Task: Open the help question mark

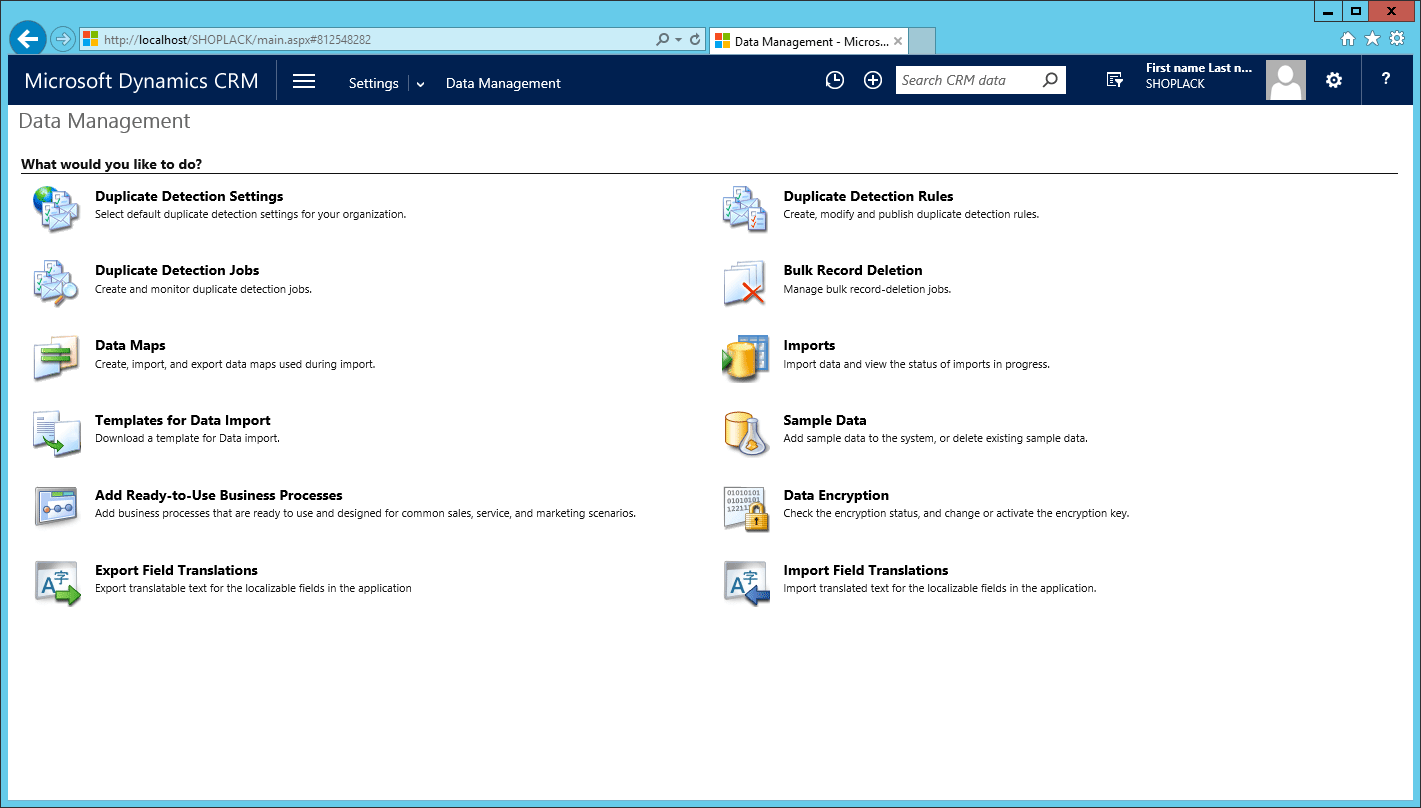Action: point(1386,79)
